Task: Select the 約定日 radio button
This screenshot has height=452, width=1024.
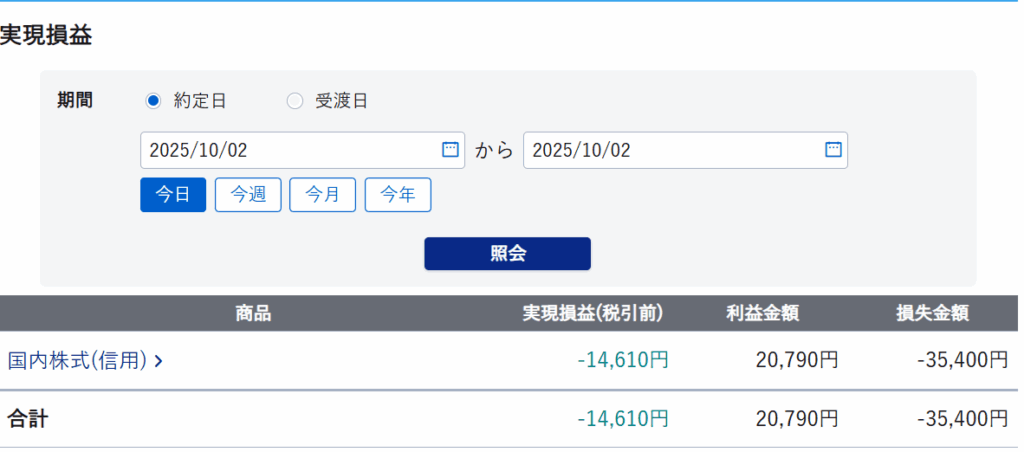Action: point(153,101)
